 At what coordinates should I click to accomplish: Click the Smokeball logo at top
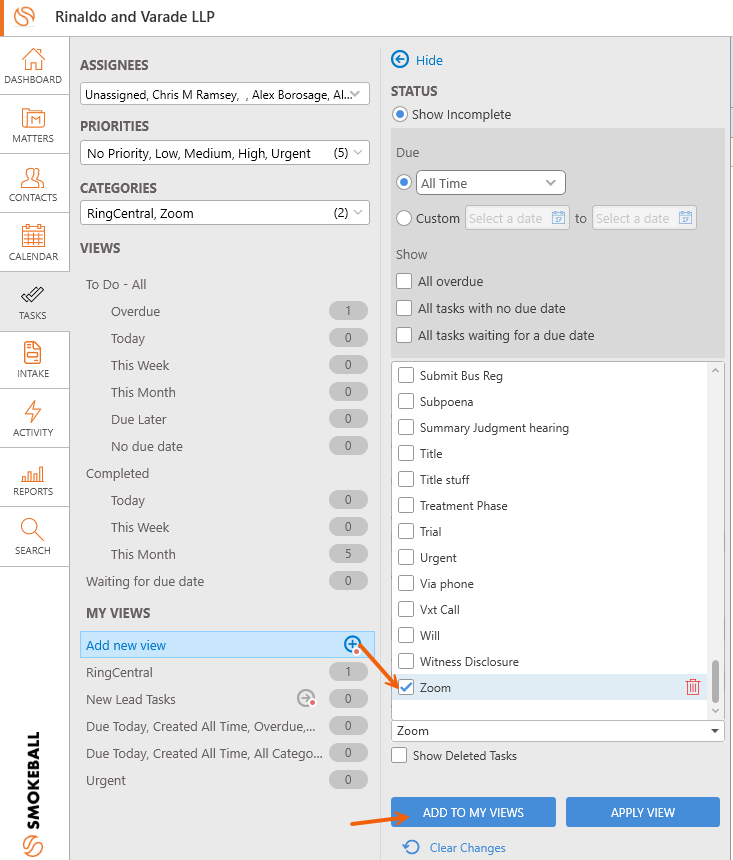[x=25, y=16]
